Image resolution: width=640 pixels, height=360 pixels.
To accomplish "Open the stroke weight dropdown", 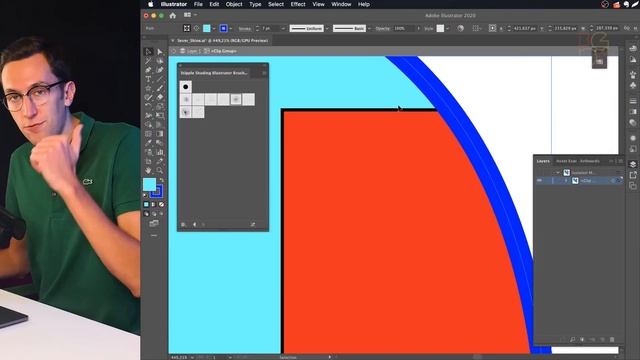I will 283,29.
